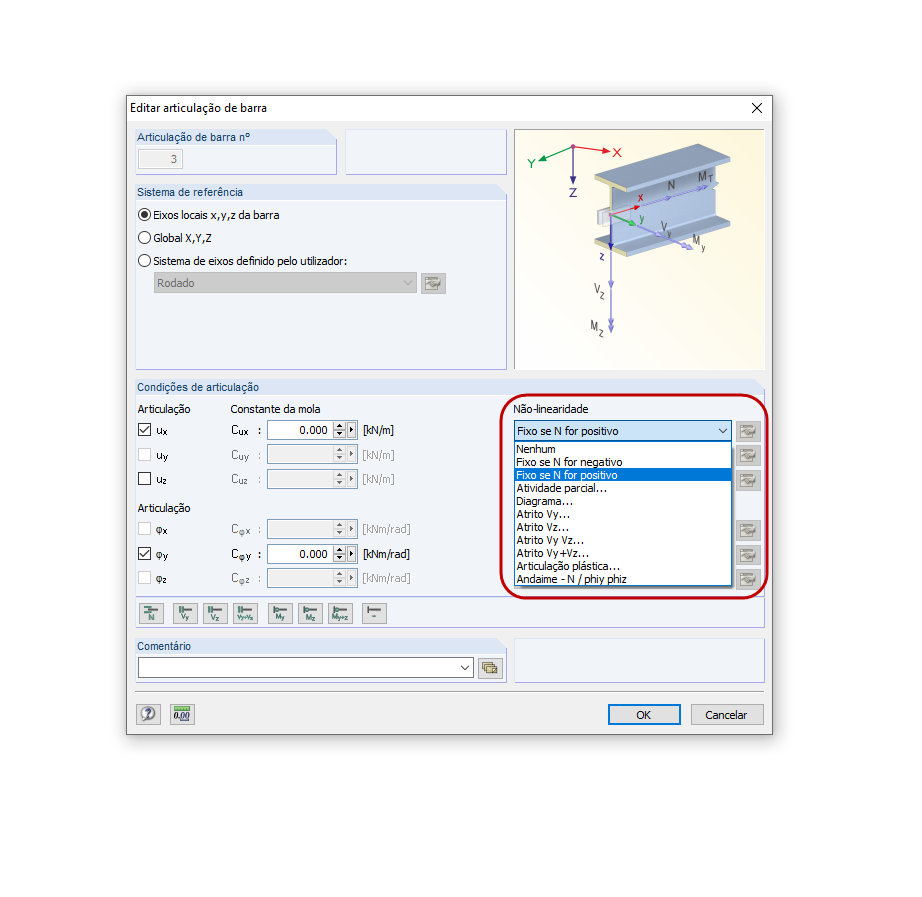Click edit nonlinearity icon in ux row
This screenshot has width=922, height=897.
(x=748, y=431)
